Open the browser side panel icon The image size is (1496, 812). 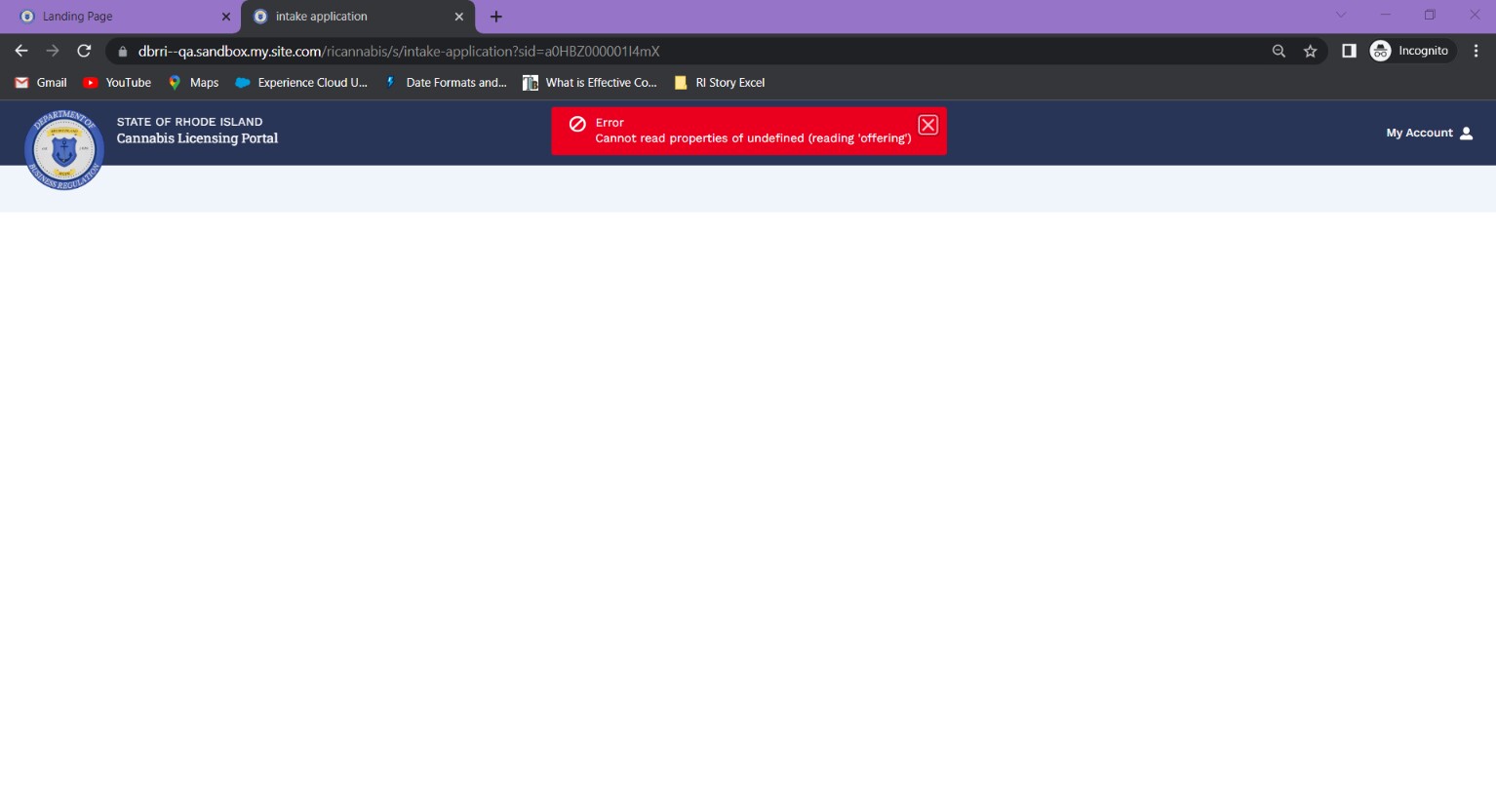[1349, 50]
